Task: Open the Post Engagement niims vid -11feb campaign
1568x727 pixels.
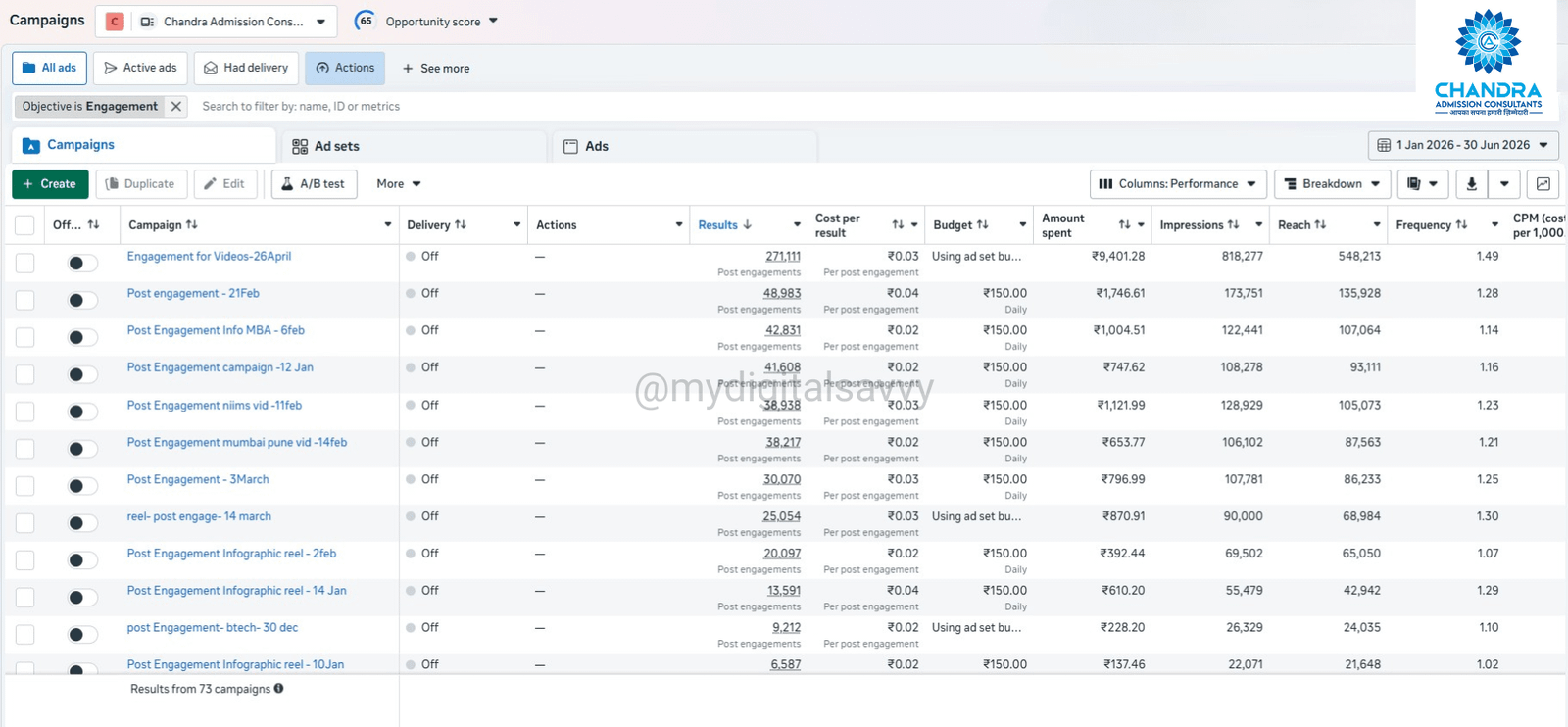Action: point(215,405)
